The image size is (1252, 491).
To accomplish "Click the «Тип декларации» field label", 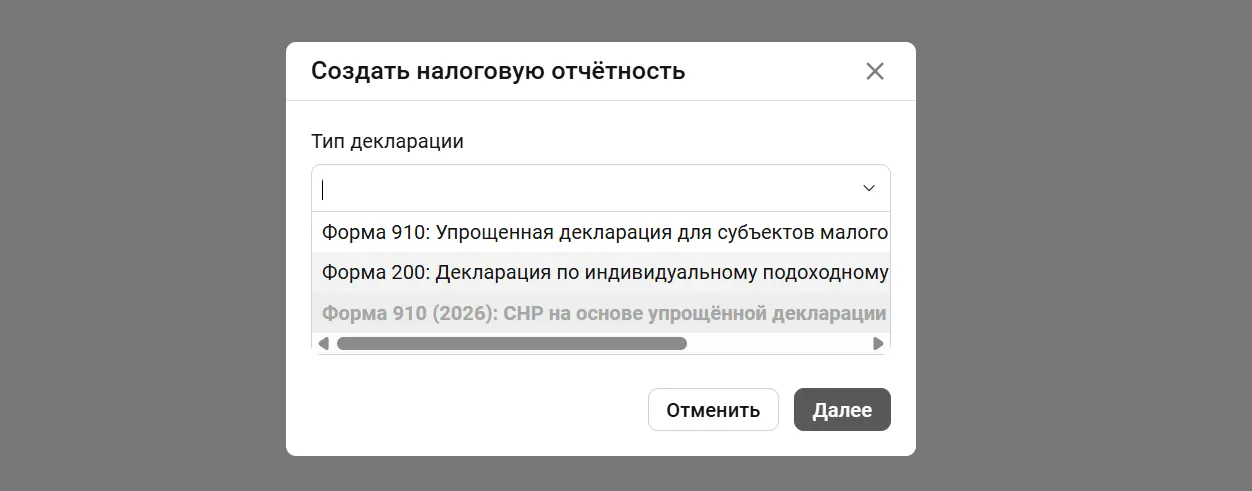I will [x=387, y=141].
